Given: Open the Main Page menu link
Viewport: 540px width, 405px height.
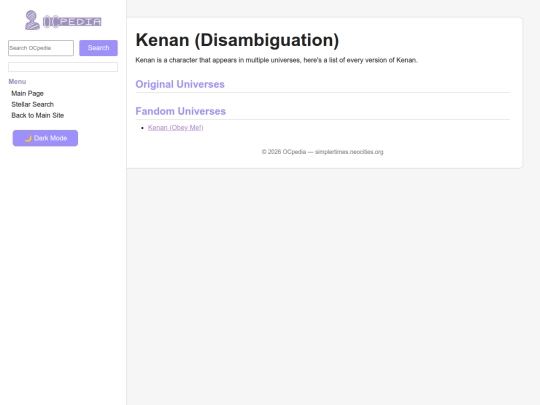Looking at the screenshot, I should click(28, 93).
